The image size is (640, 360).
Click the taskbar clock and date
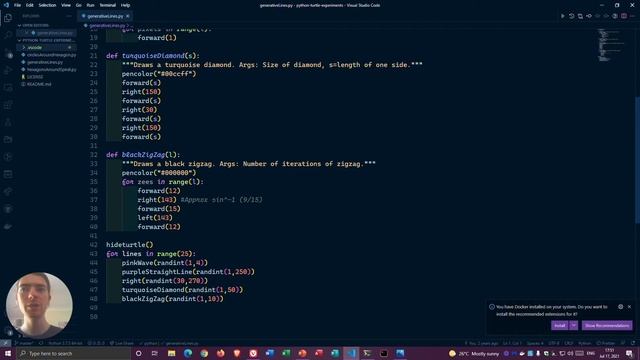click(609, 353)
